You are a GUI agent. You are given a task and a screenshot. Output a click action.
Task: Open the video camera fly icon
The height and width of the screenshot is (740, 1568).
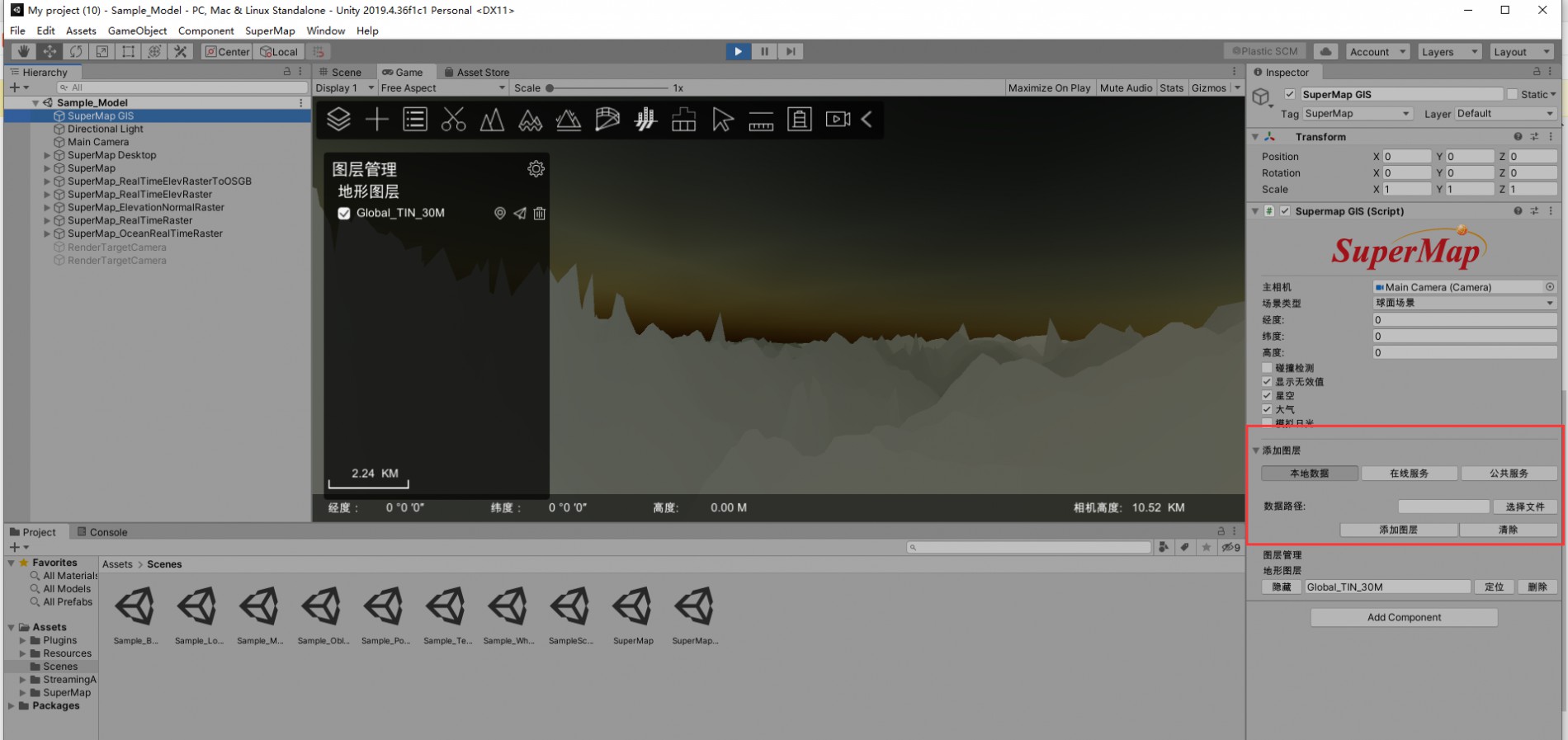pos(838,120)
